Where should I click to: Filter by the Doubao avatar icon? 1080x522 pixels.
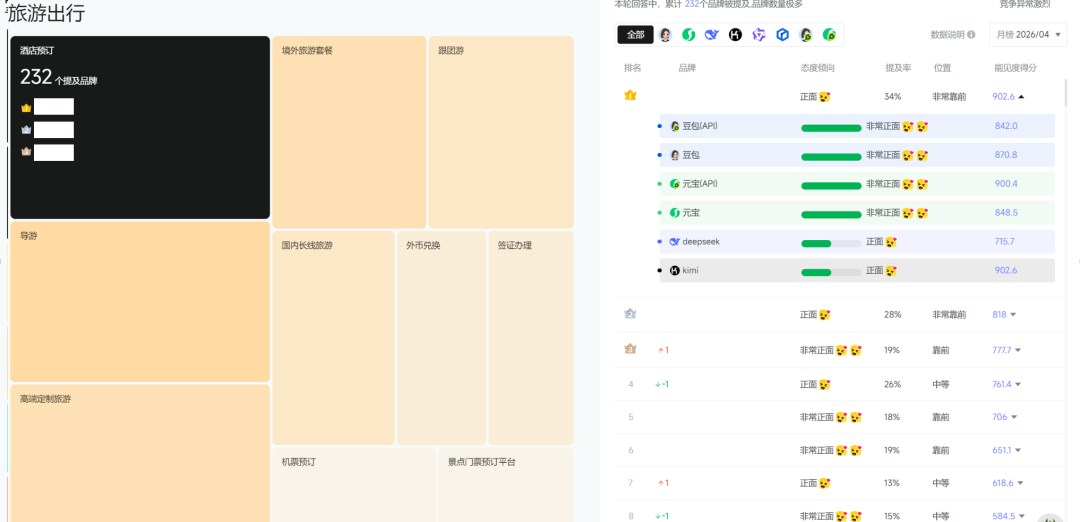pyautogui.click(x=665, y=34)
